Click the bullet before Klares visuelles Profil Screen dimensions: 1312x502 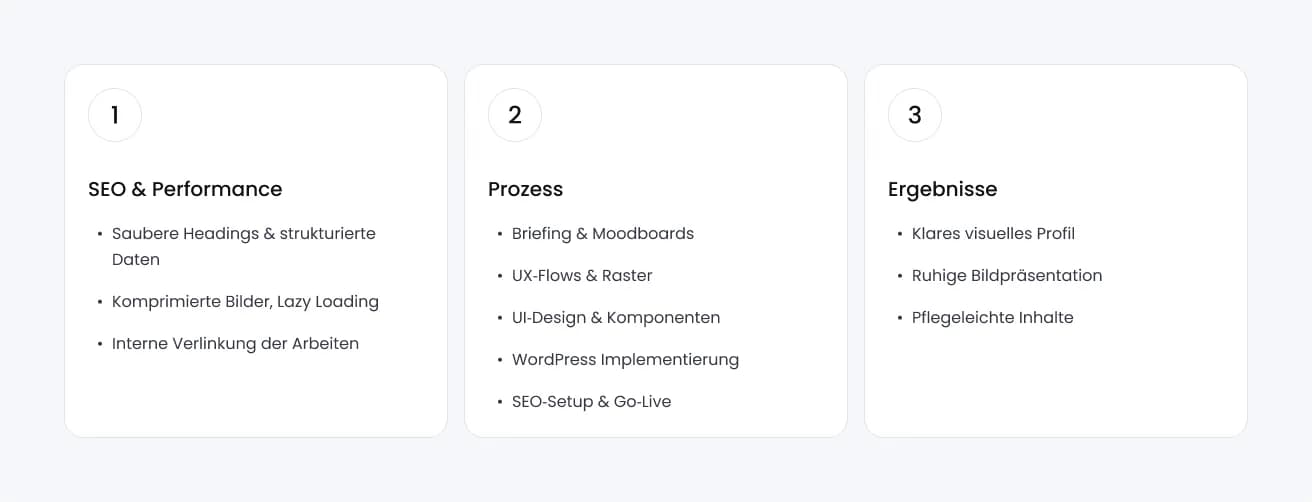(x=900, y=234)
